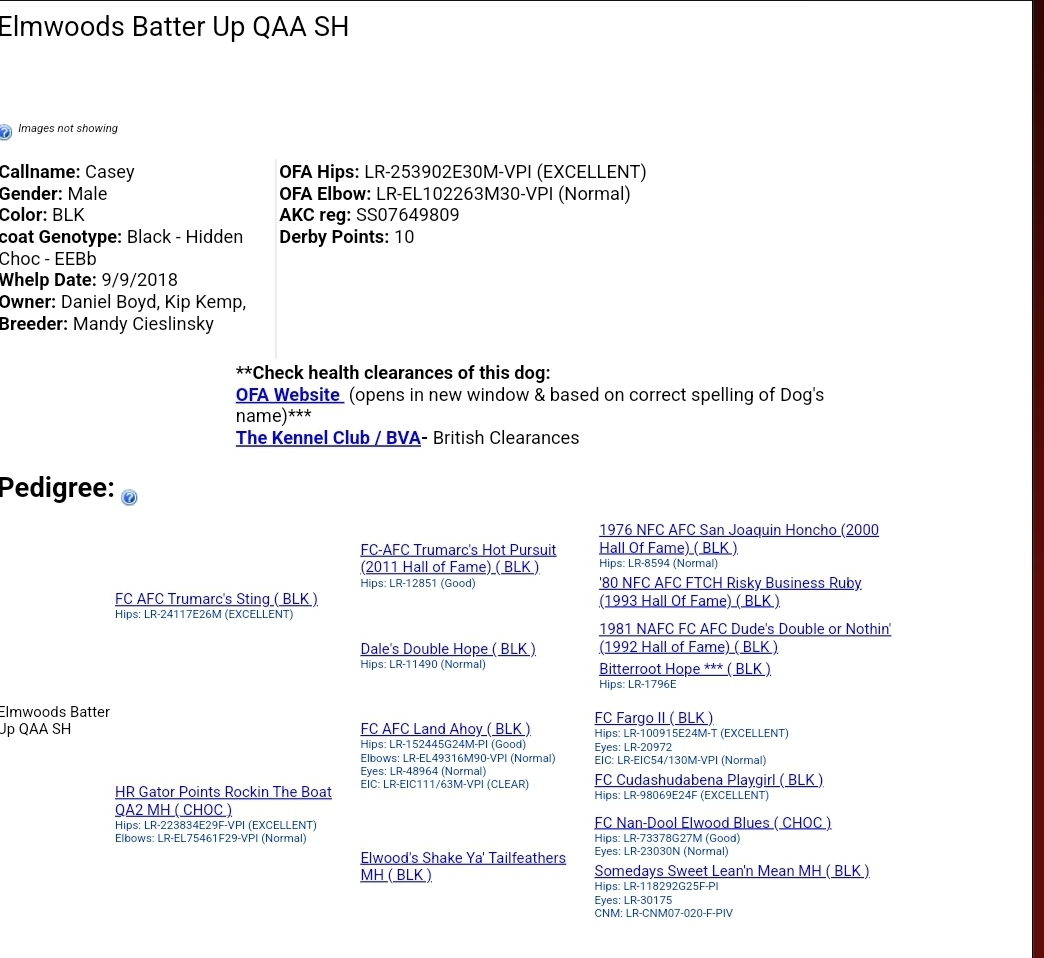Click the help icon next to Pedigree heading

tap(129, 498)
